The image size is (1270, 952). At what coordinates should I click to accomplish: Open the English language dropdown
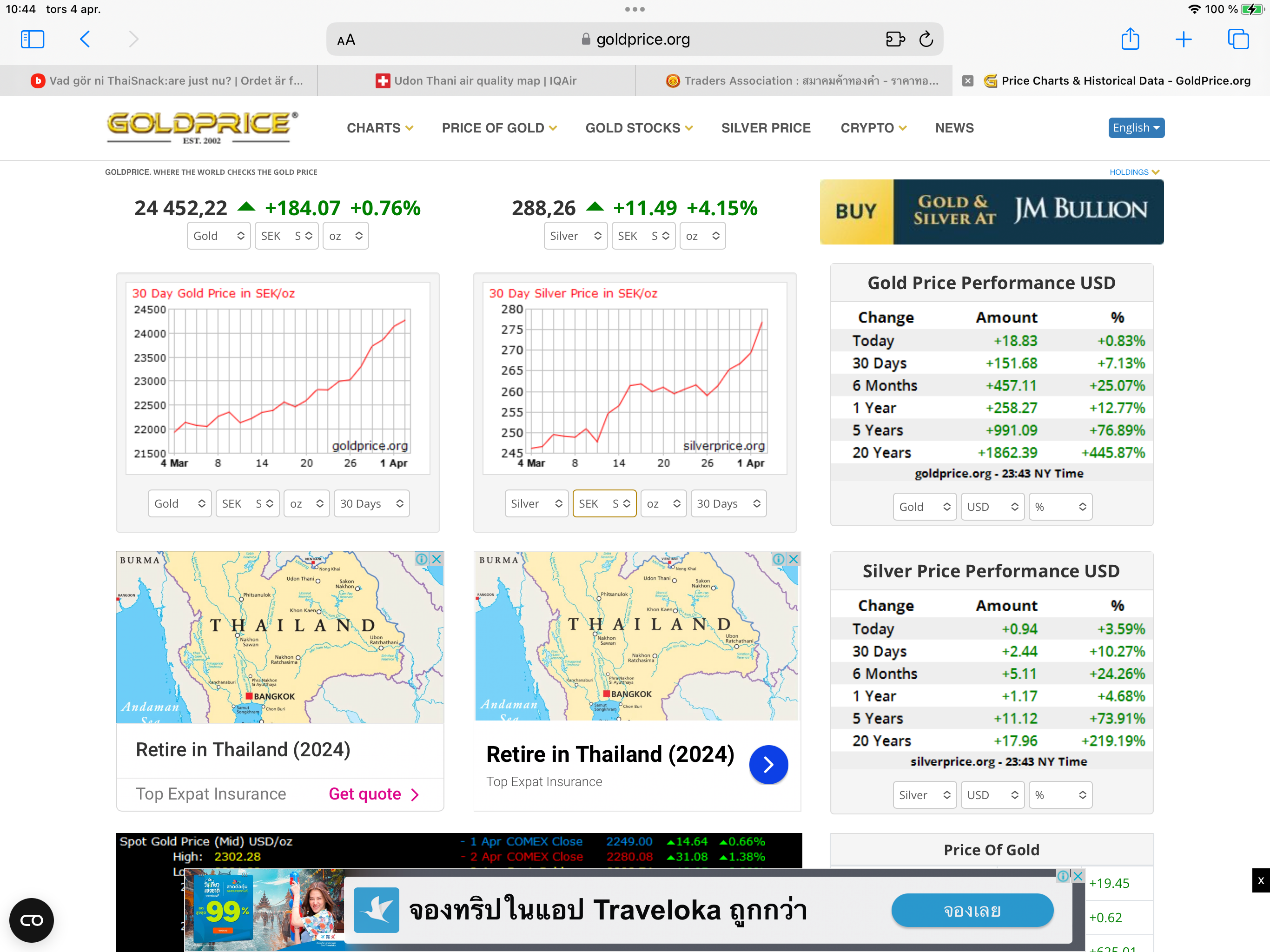[x=1136, y=127]
